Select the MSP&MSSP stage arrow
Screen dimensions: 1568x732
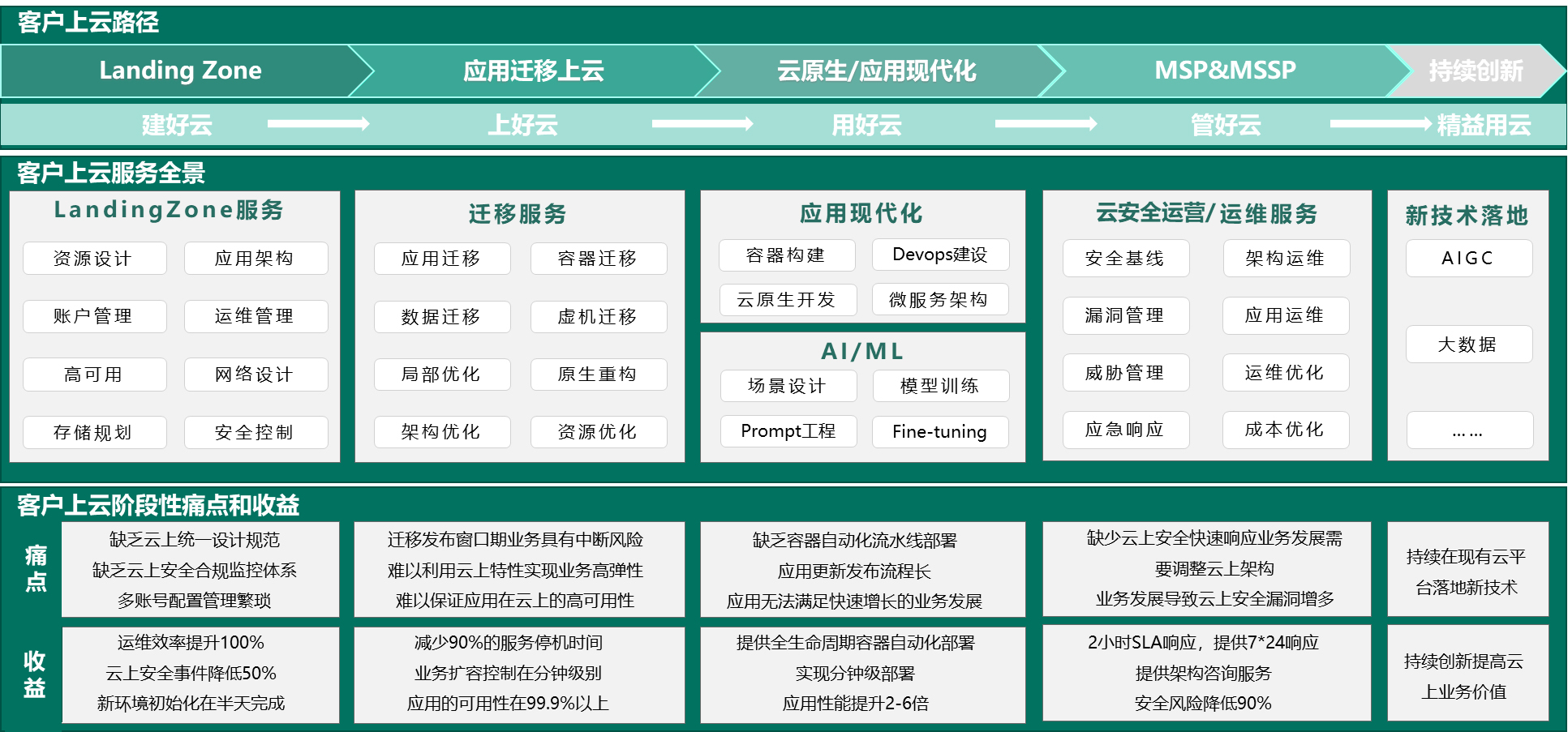tap(1225, 71)
